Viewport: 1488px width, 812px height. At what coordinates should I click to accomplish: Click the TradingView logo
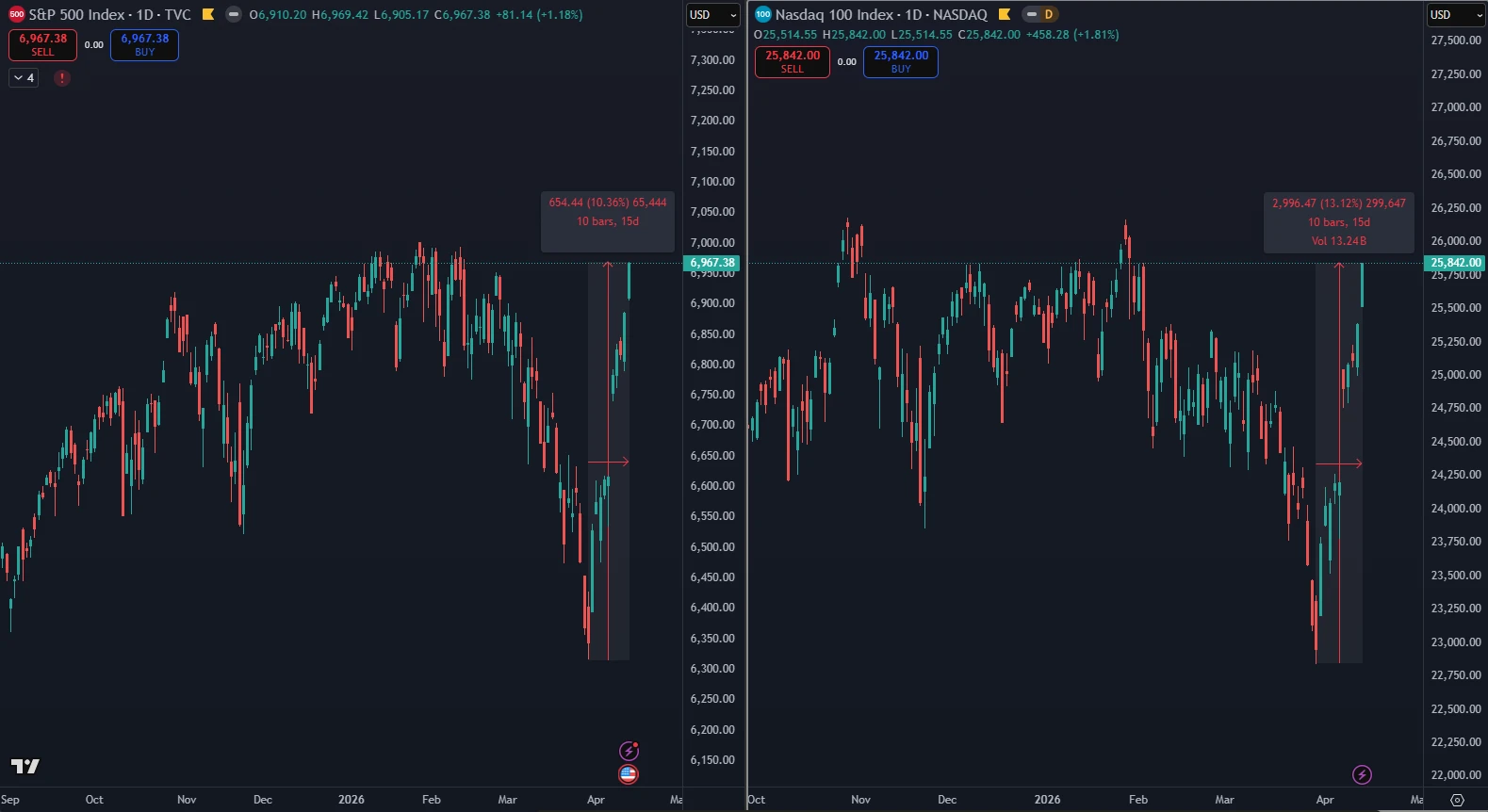[25, 766]
